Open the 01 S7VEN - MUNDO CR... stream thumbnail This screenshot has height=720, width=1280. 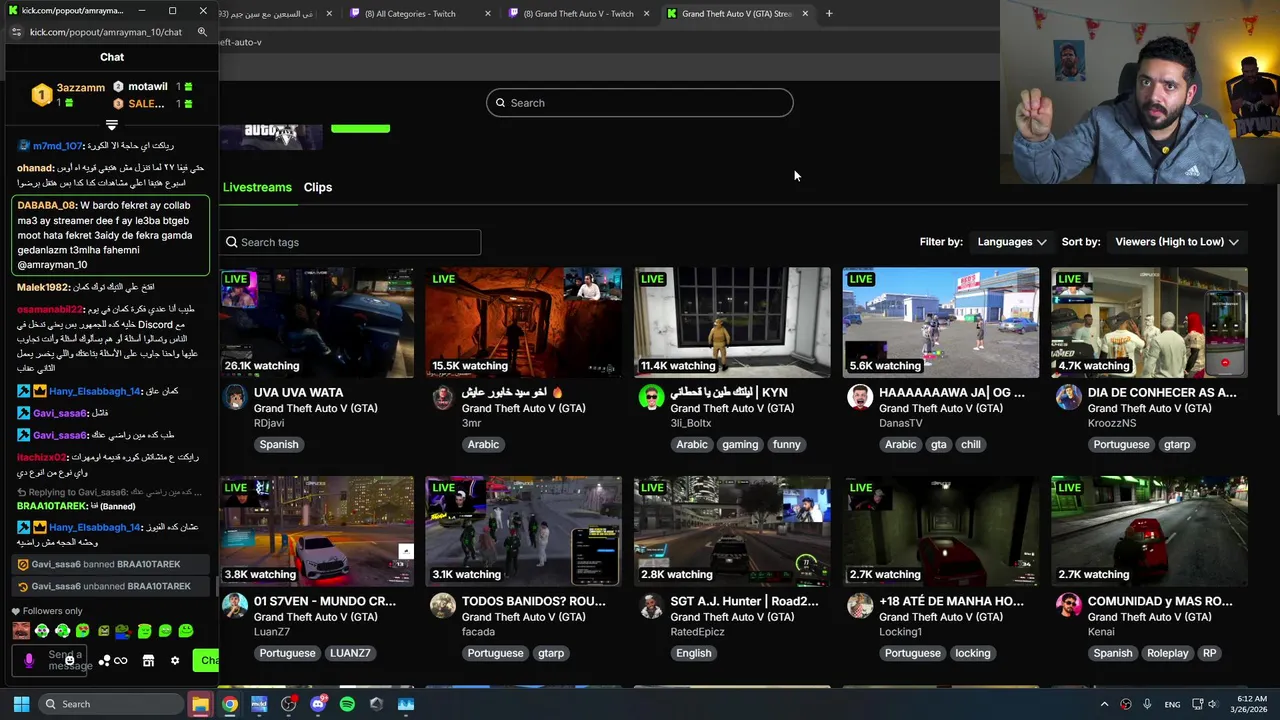point(316,531)
